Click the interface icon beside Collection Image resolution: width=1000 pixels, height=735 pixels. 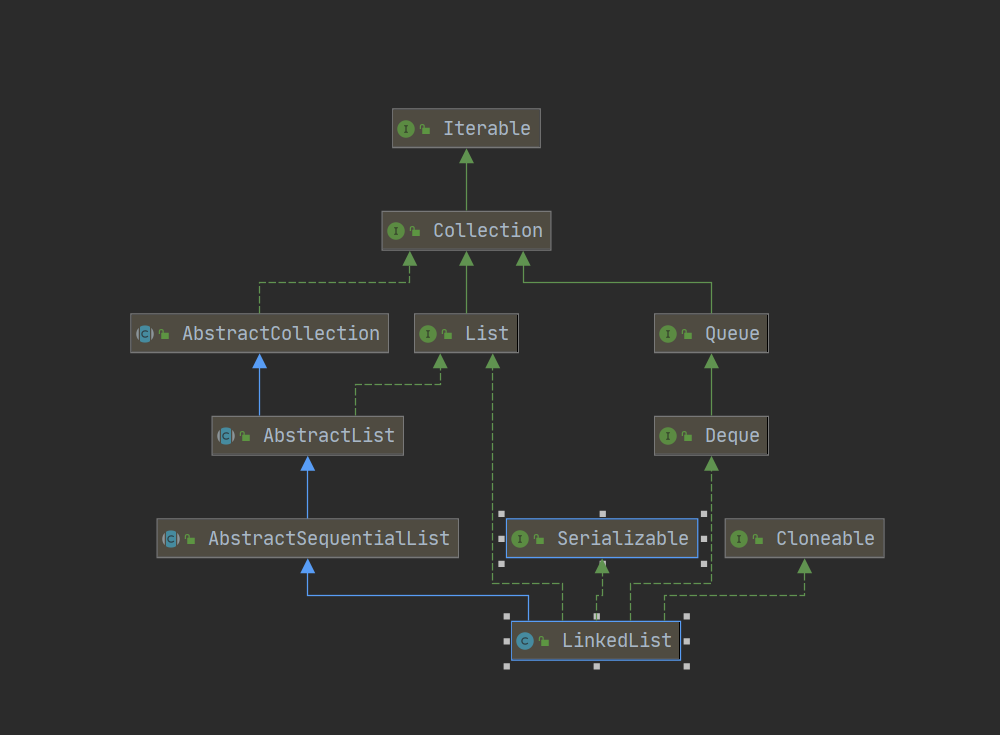396,231
